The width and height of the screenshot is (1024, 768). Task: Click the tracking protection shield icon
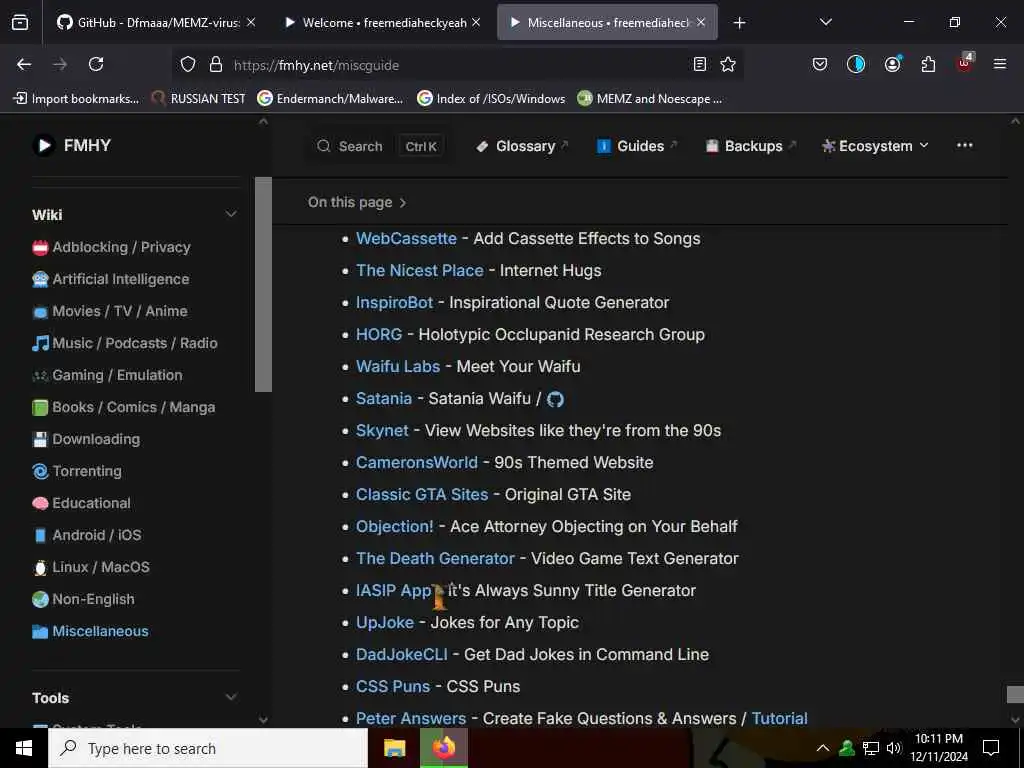pos(188,64)
